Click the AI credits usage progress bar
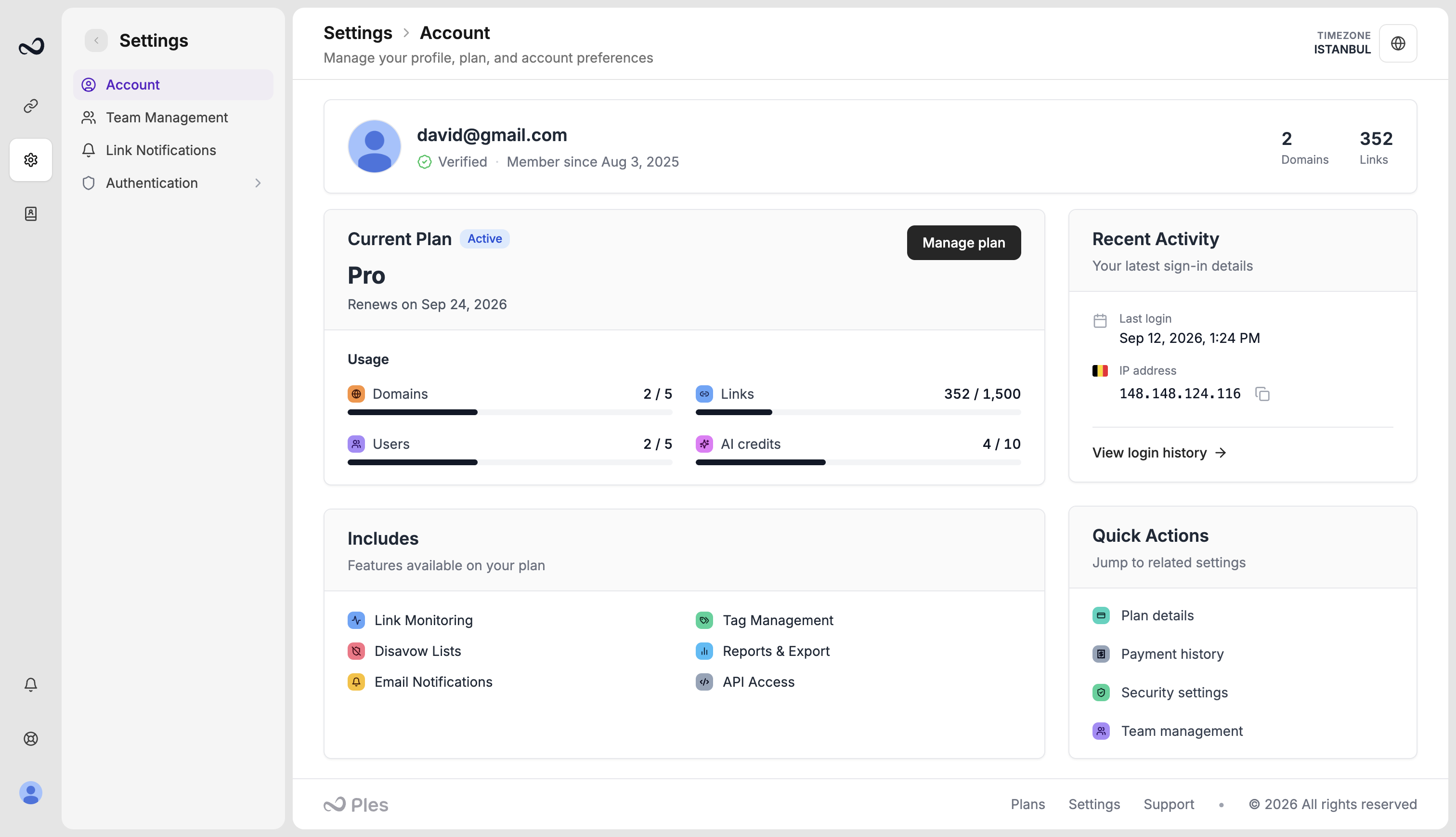This screenshot has width=1456, height=837. (x=858, y=462)
